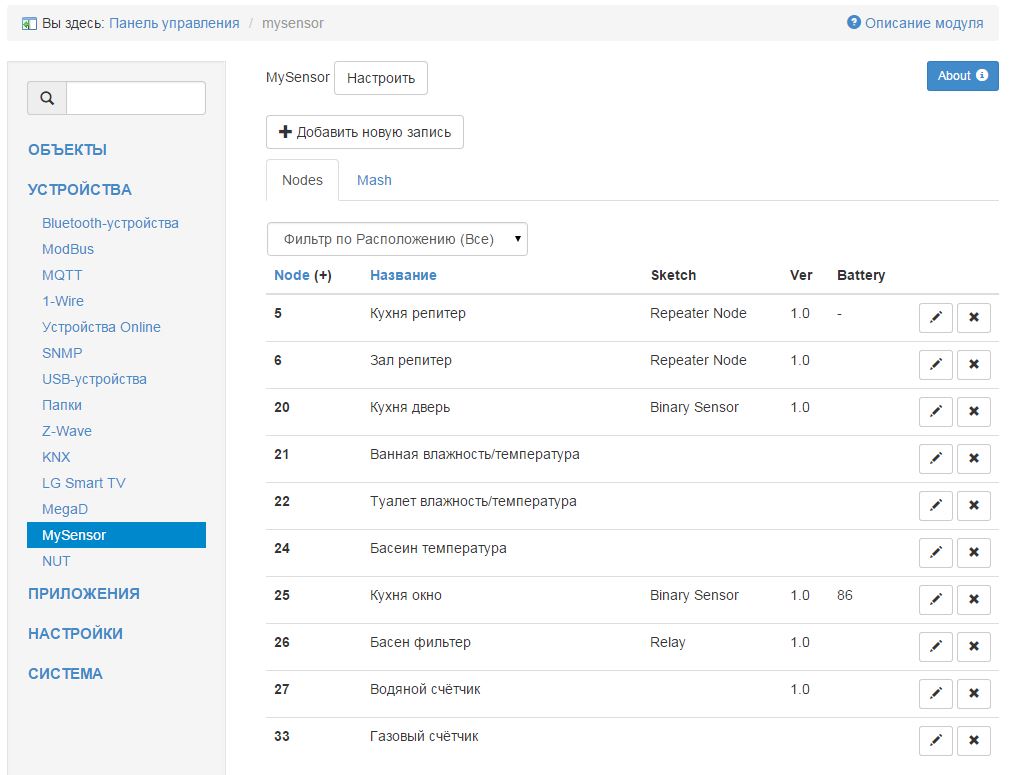Edit the Кухня репитер node with pencil icon
The width and height of the screenshot is (1013, 775).
935,318
